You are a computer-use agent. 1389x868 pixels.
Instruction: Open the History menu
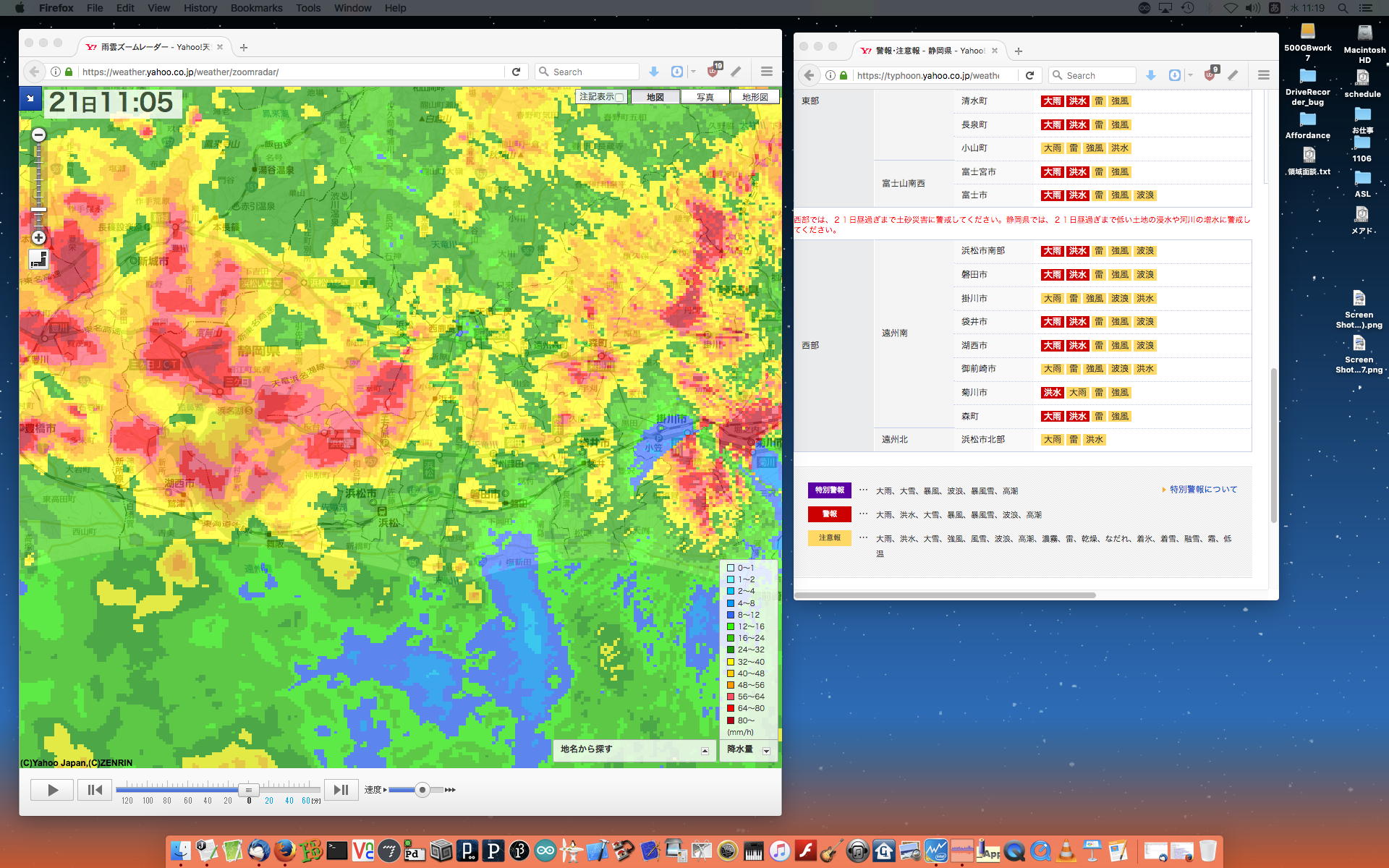click(200, 8)
